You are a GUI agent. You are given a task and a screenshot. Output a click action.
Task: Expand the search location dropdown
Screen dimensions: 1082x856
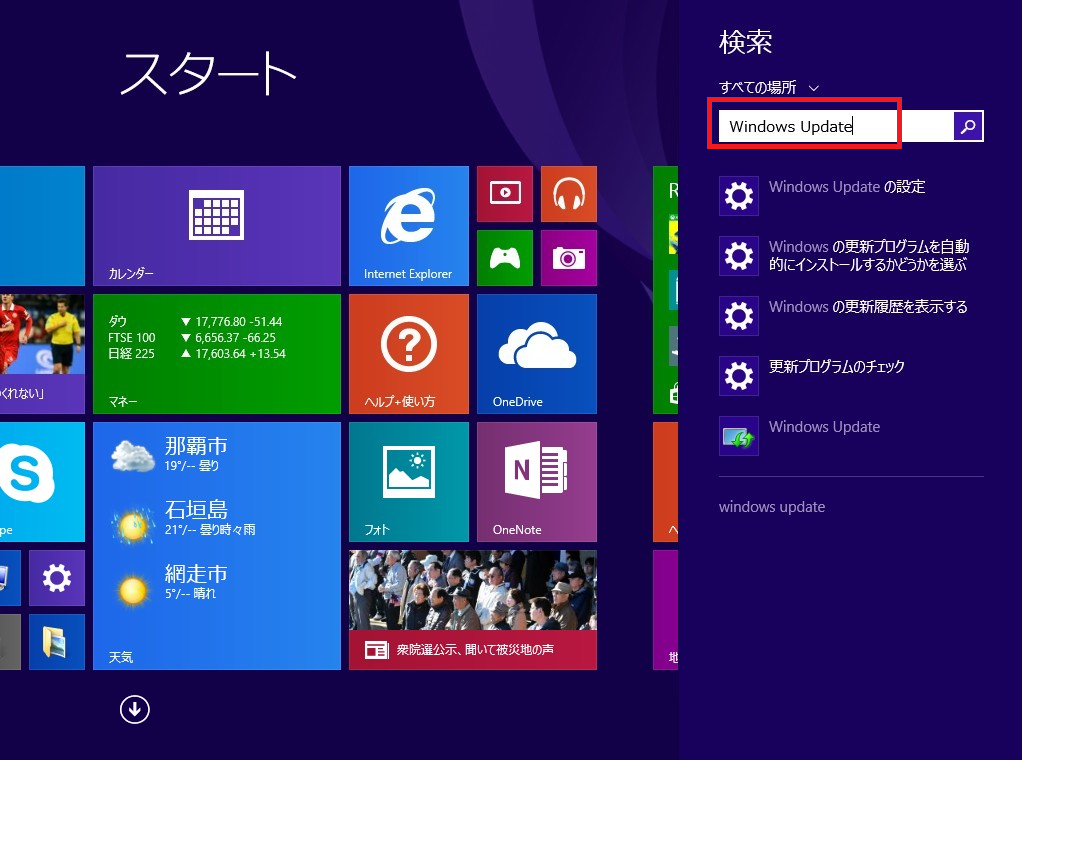(x=769, y=88)
